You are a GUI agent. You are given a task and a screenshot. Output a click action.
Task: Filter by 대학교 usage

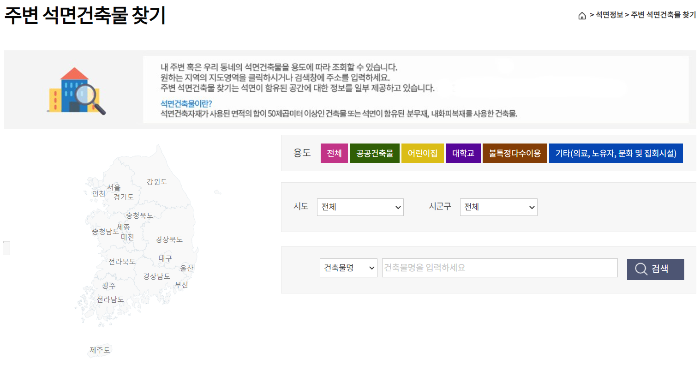(x=463, y=153)
